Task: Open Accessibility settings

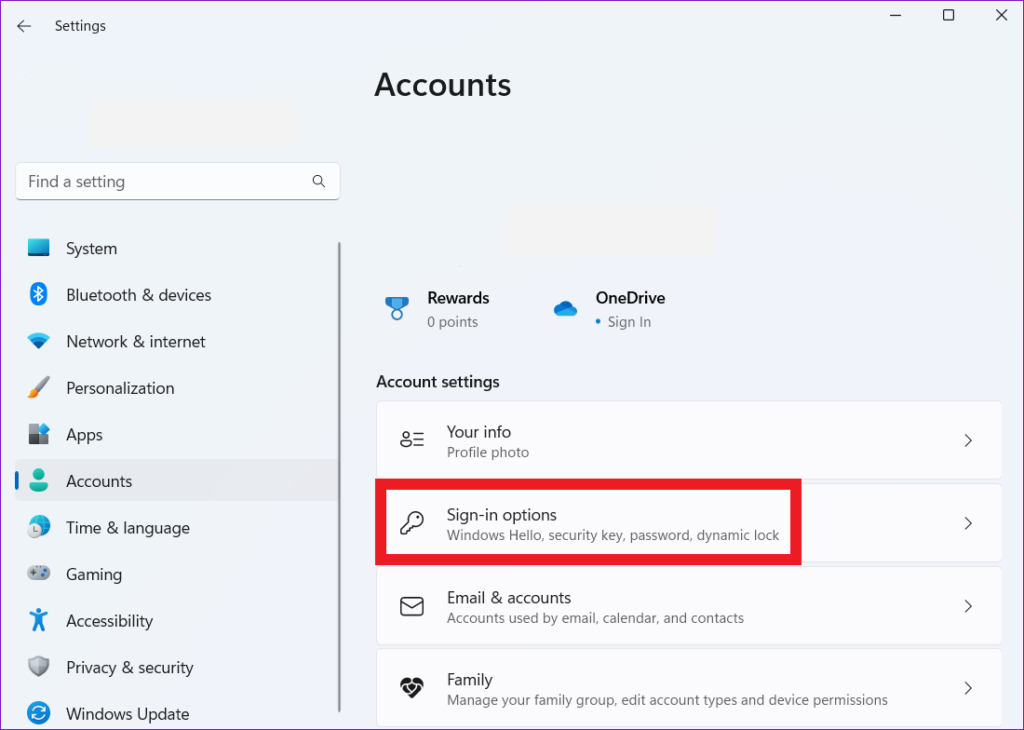Action: (x=176, y=620)
